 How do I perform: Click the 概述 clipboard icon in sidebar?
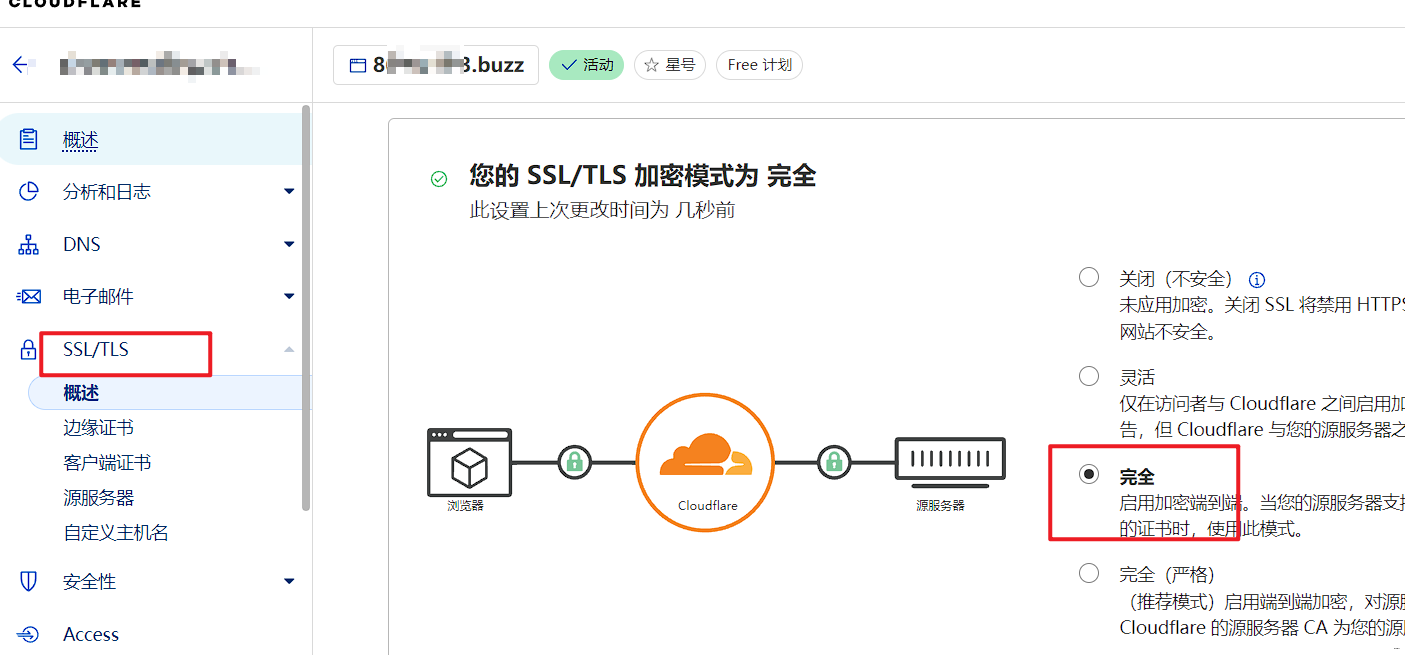pos(29,140)
